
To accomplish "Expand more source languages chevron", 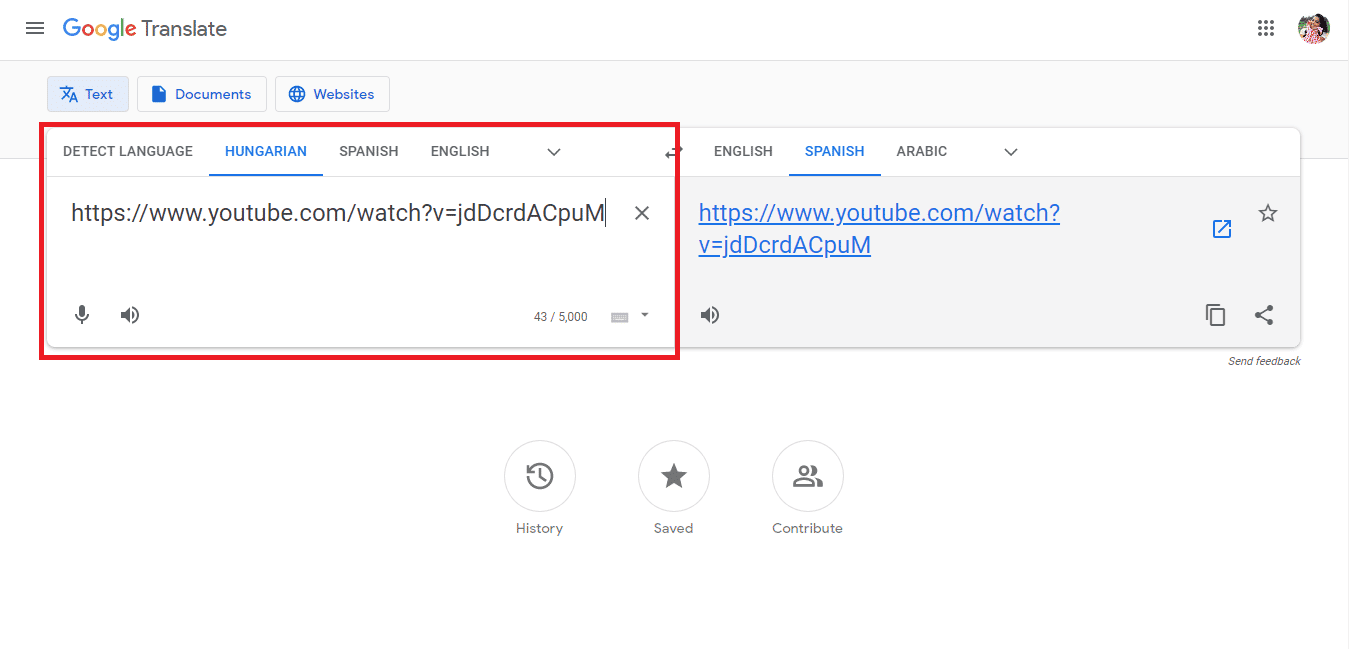I will coord(554,152).
